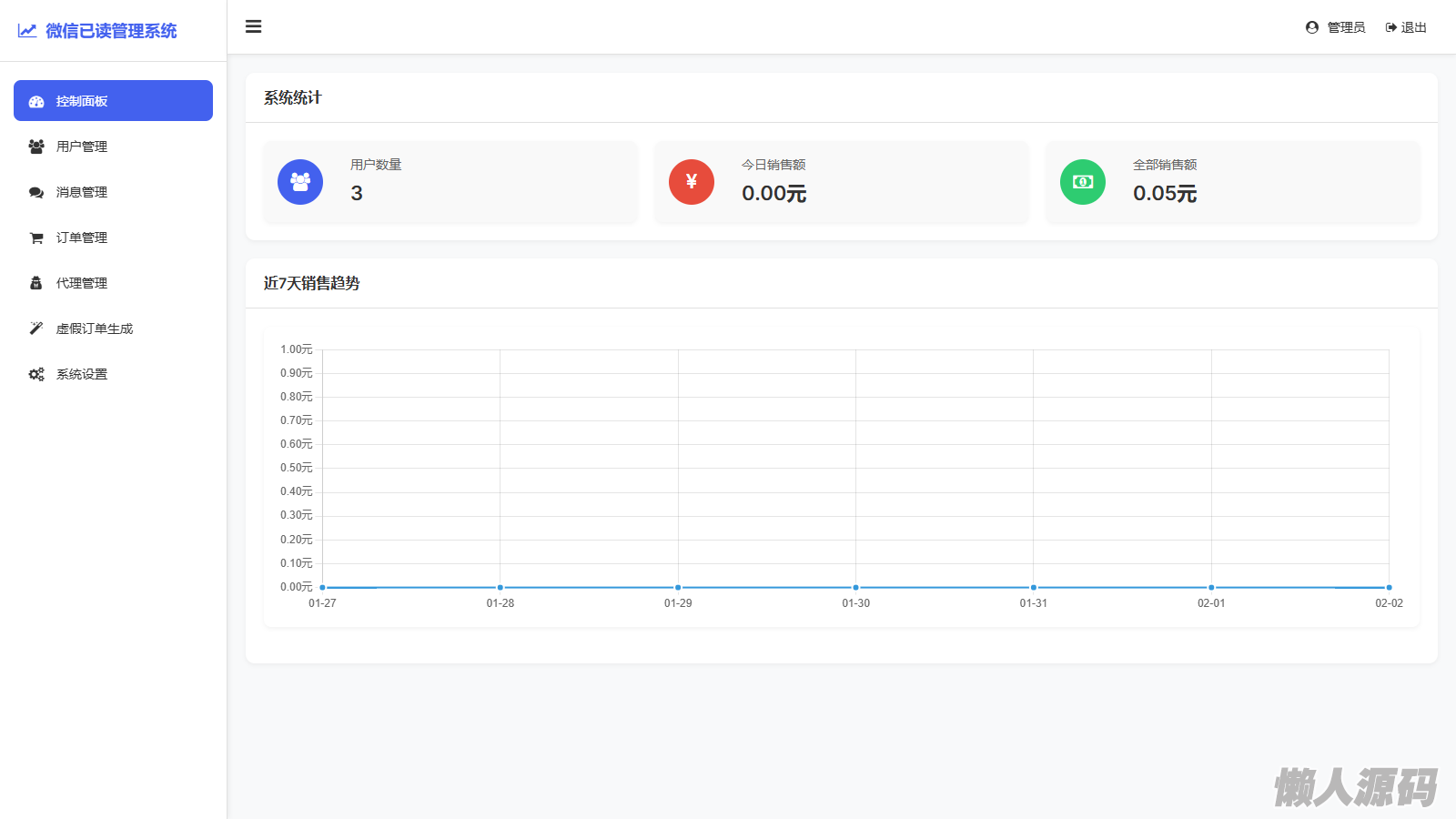The width and height of the screenshot is (1456, 819).
Task: Click the 管理员 user profile link
Action: click(1335, 27)
